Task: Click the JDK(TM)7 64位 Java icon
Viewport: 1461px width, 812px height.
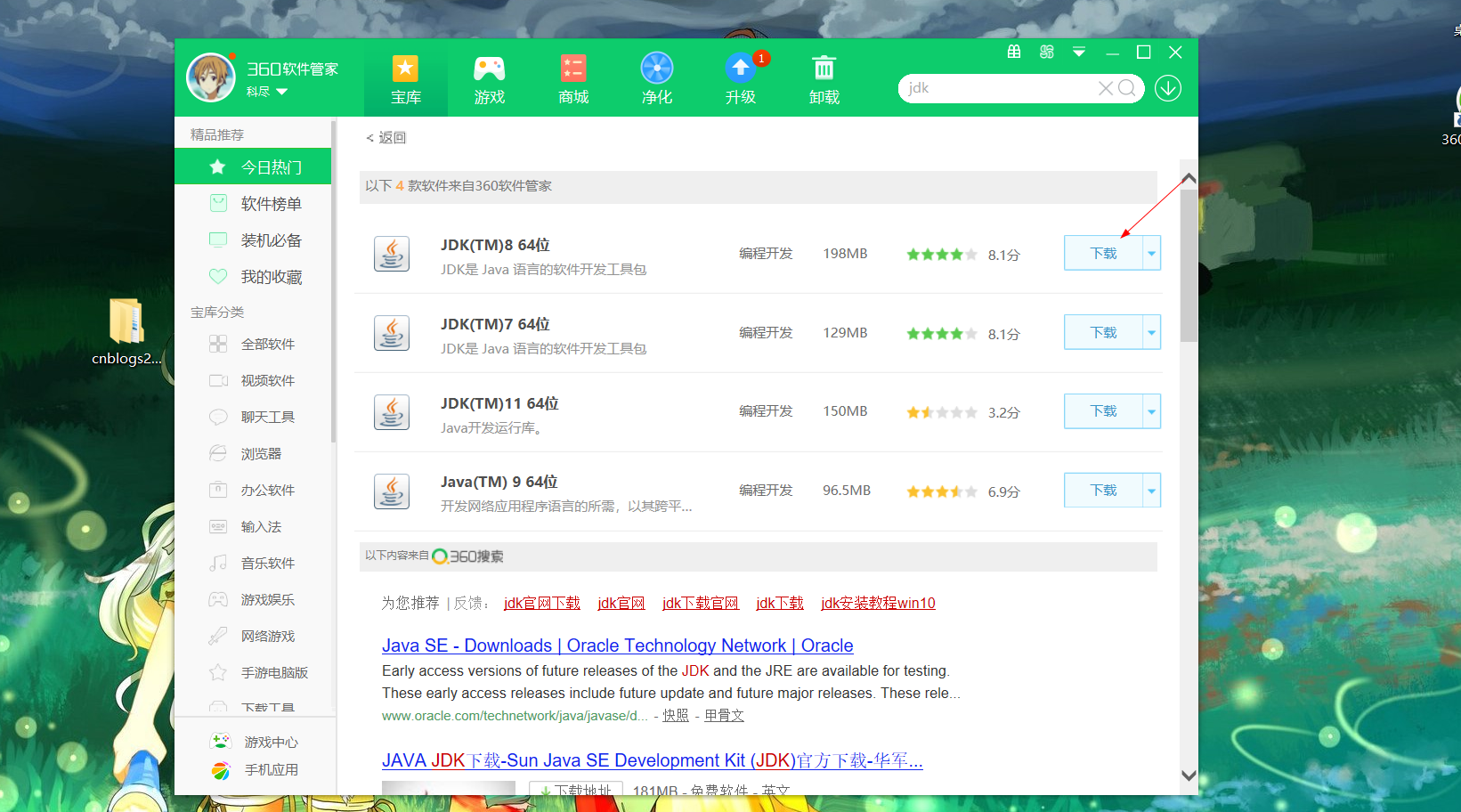Action: click(x=392, y=333)
